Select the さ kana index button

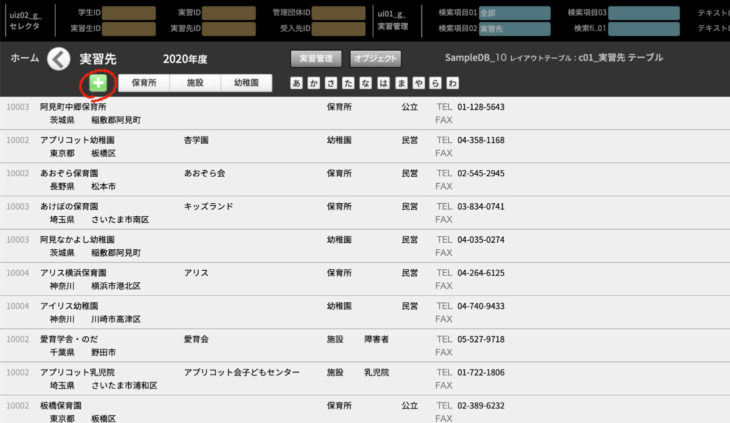(x=332, y=83)
